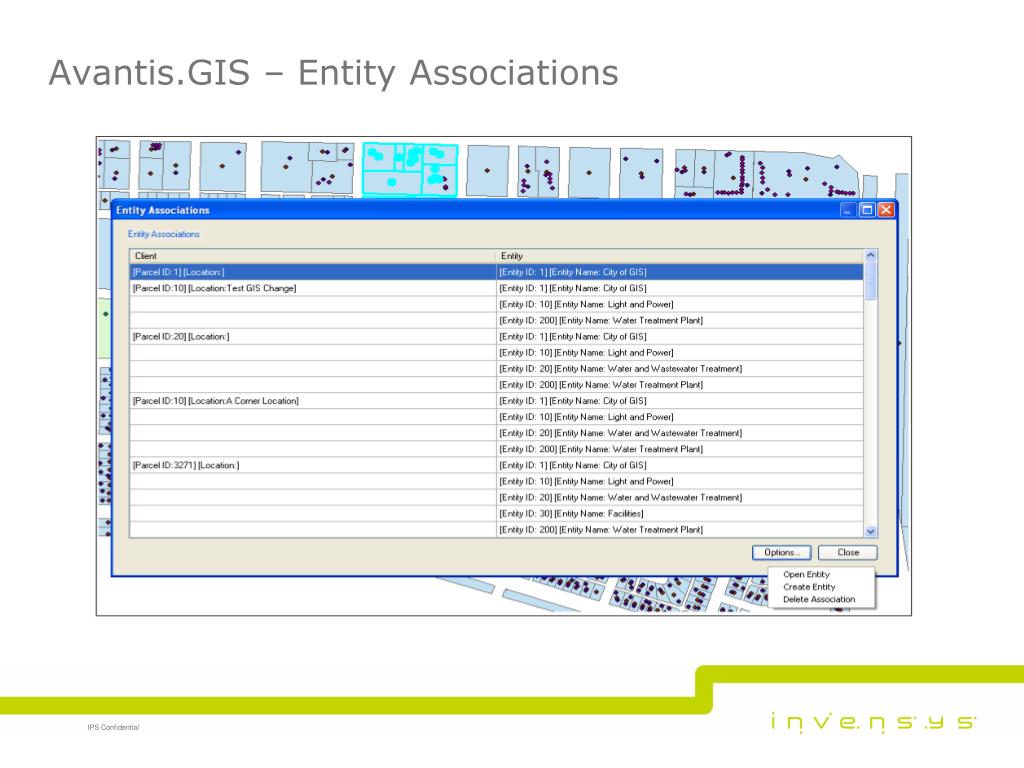Select City of GIS entity in A Corner Location row

point(680,401)
